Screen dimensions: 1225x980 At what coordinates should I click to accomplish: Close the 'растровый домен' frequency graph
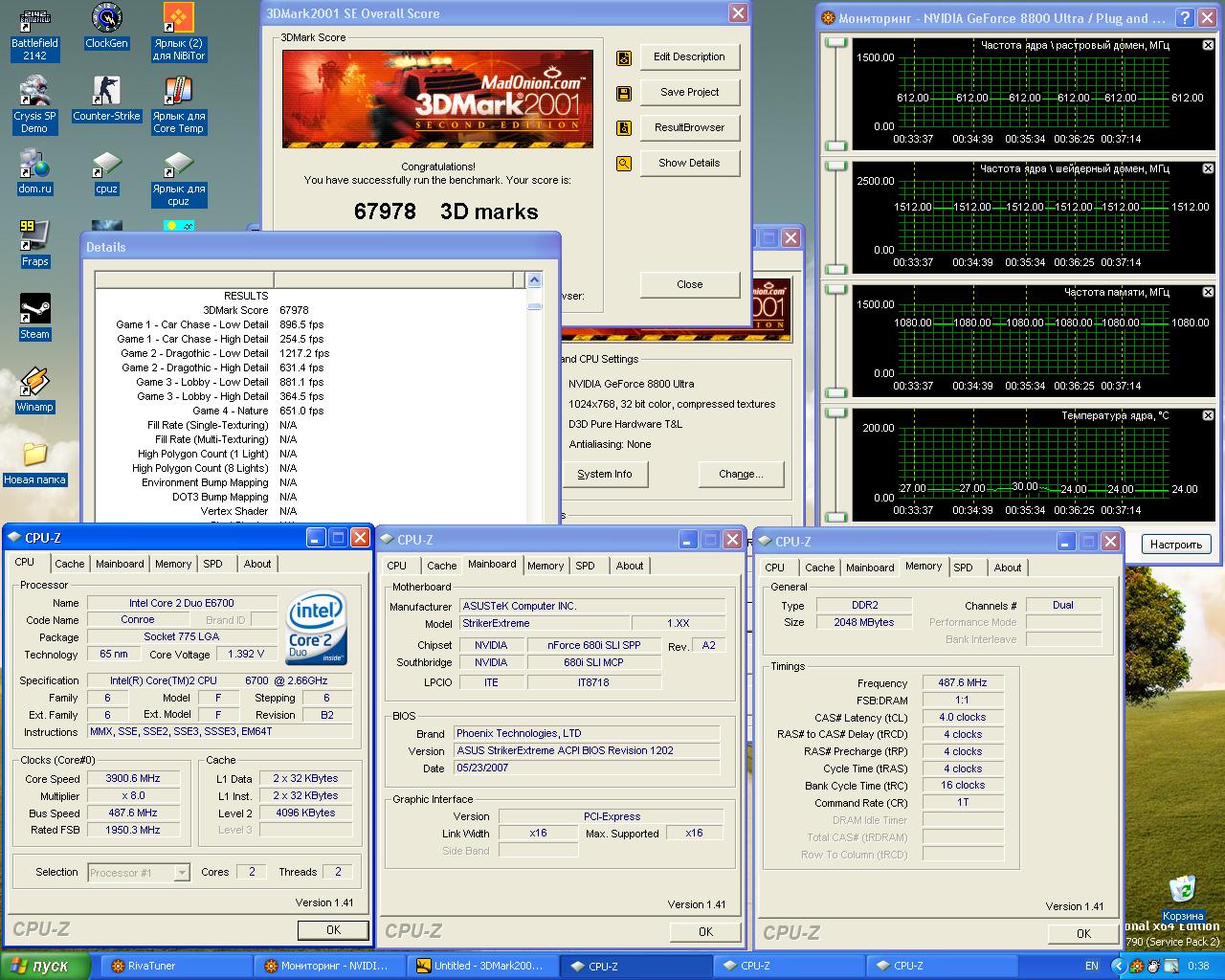pos(1208,45)
